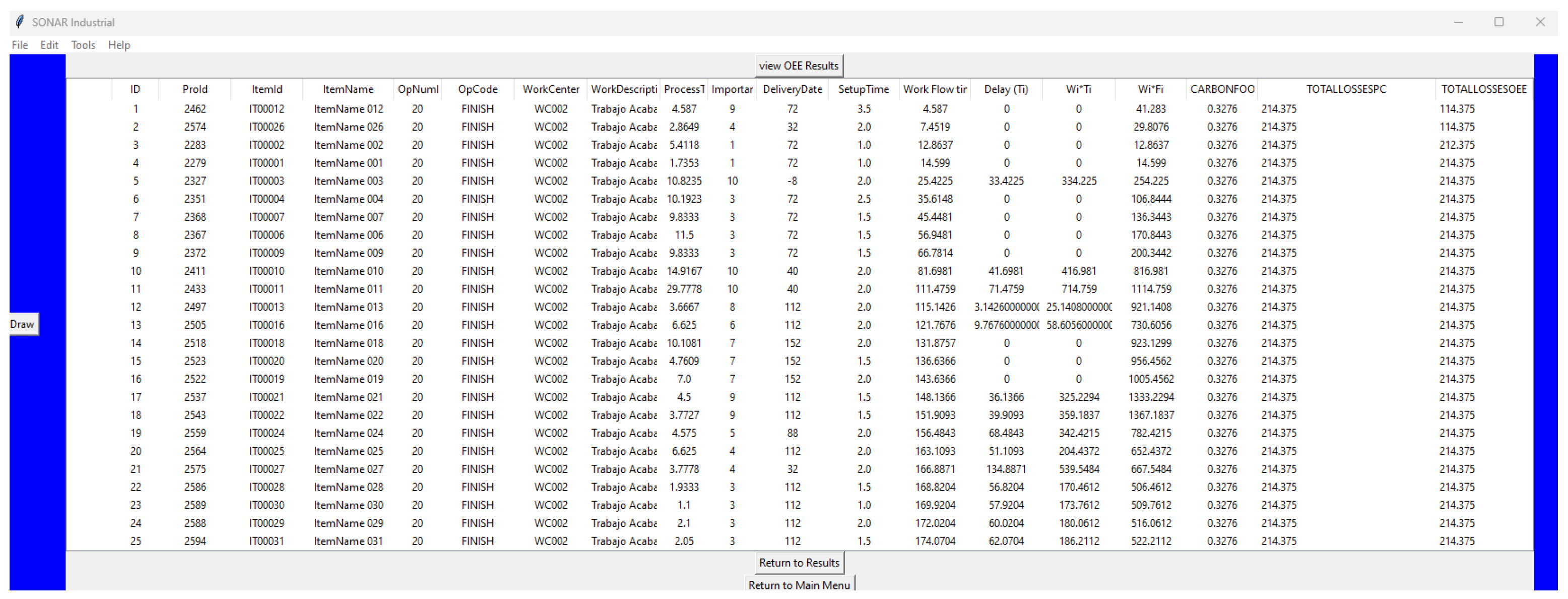Click the ItemName column header
Image resolution: width=1568 pixels, height=599 pixels.
pyautogui.click(x=348, y=89)
